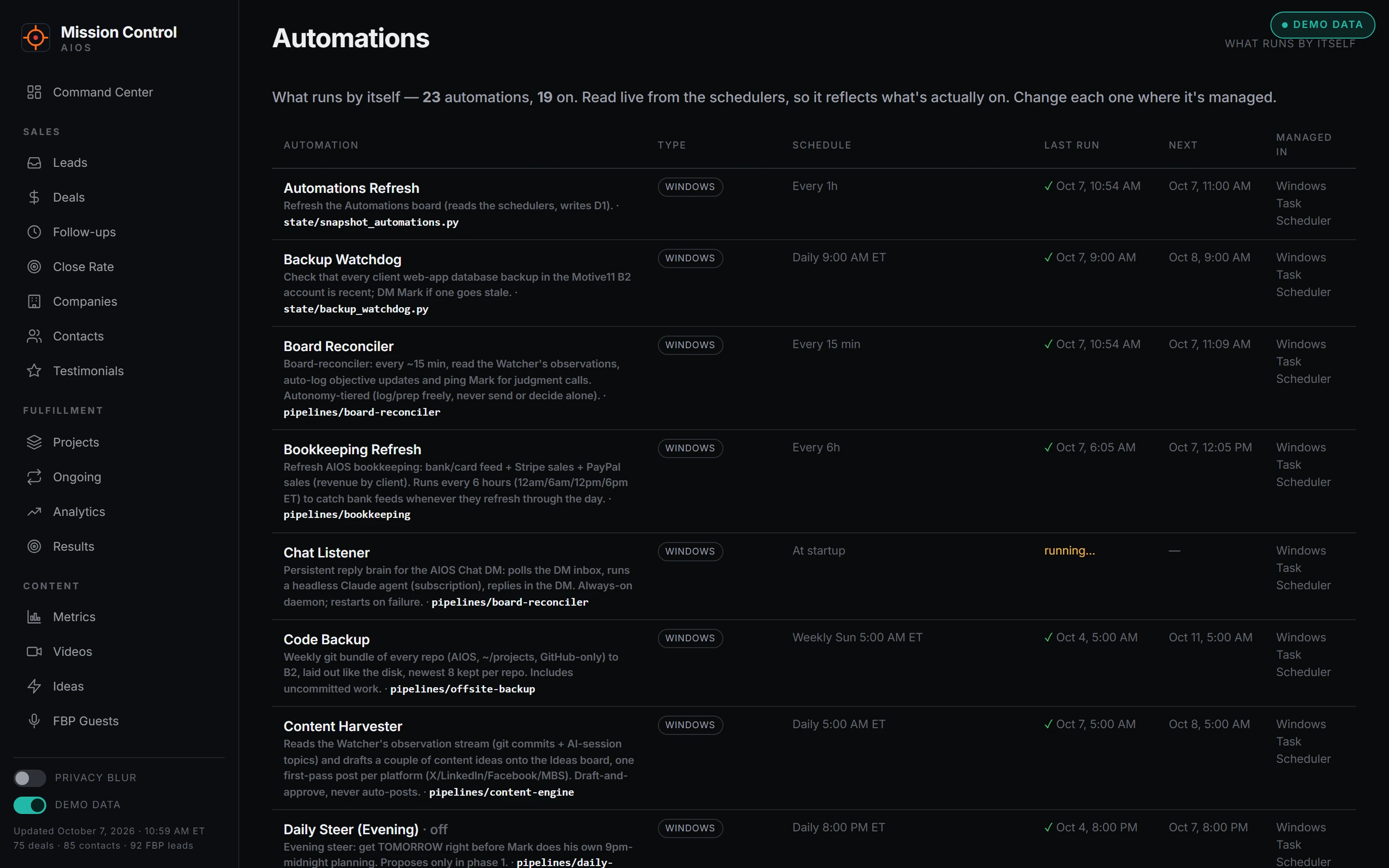Open the Board Reconciler automation title
This screenshot has height=868, width=1389.
click(x=339, y=346)
